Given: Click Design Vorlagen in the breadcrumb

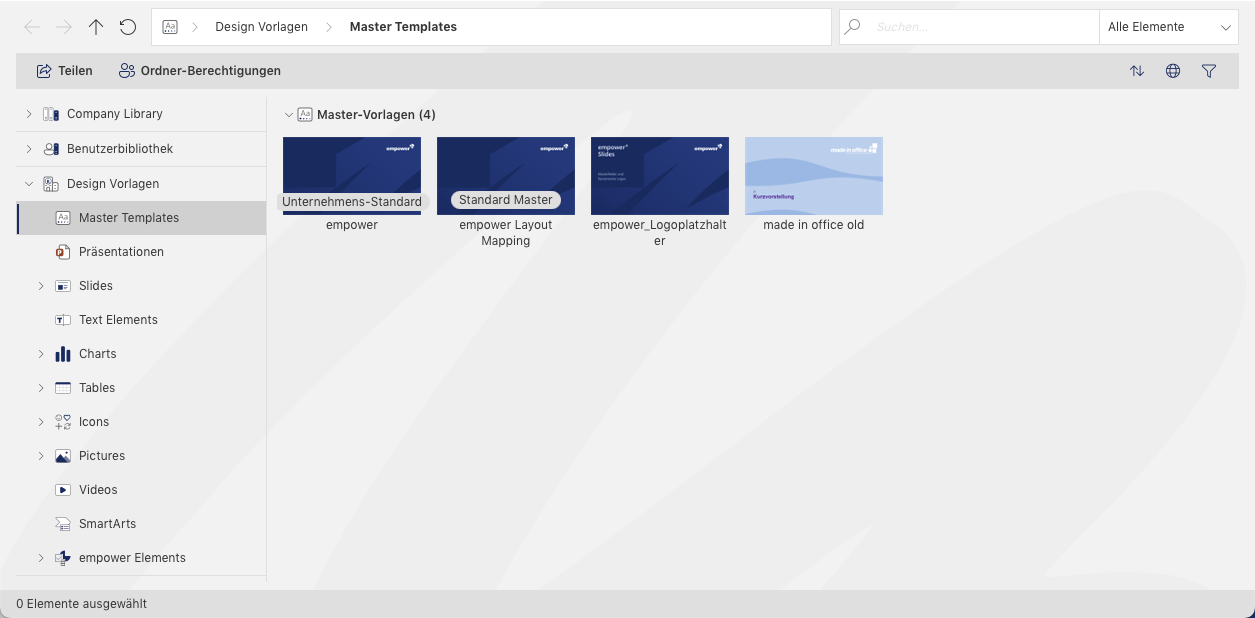Looking at the screenshot, I should point(262,27).
